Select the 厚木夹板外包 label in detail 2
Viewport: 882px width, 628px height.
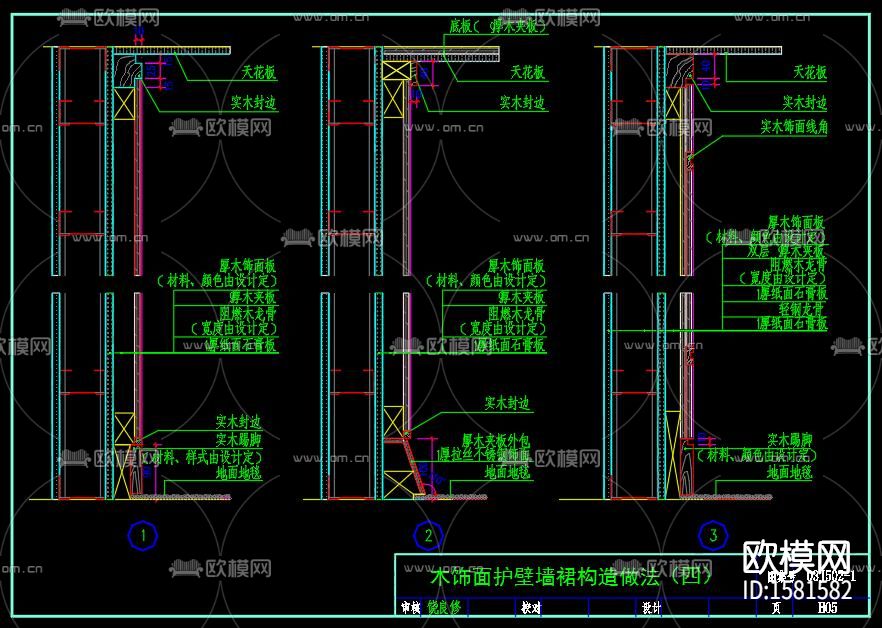coord(496,439)
